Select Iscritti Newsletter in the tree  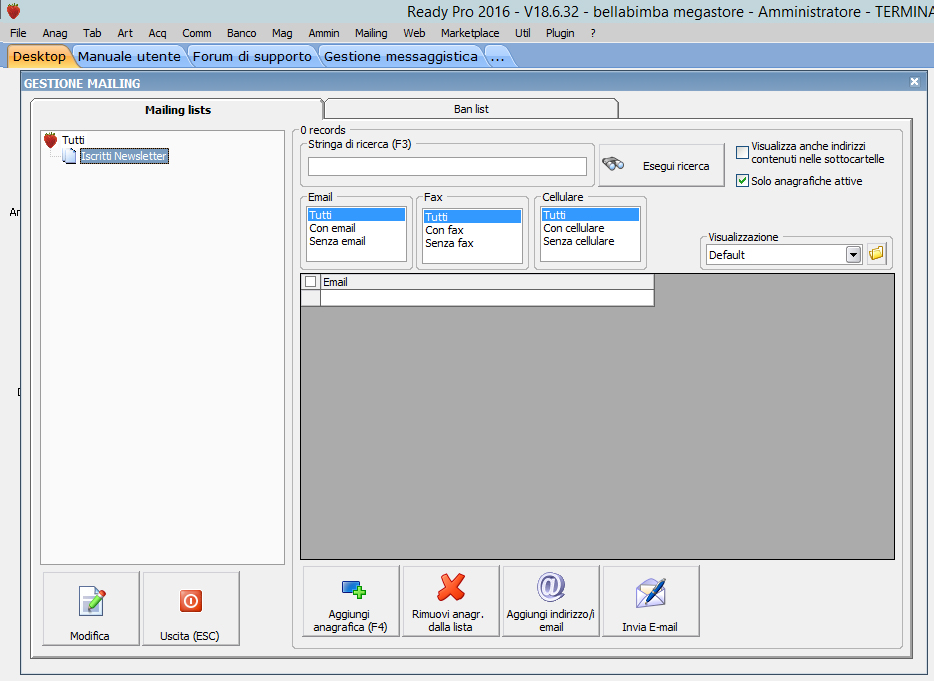click(124, 156)
